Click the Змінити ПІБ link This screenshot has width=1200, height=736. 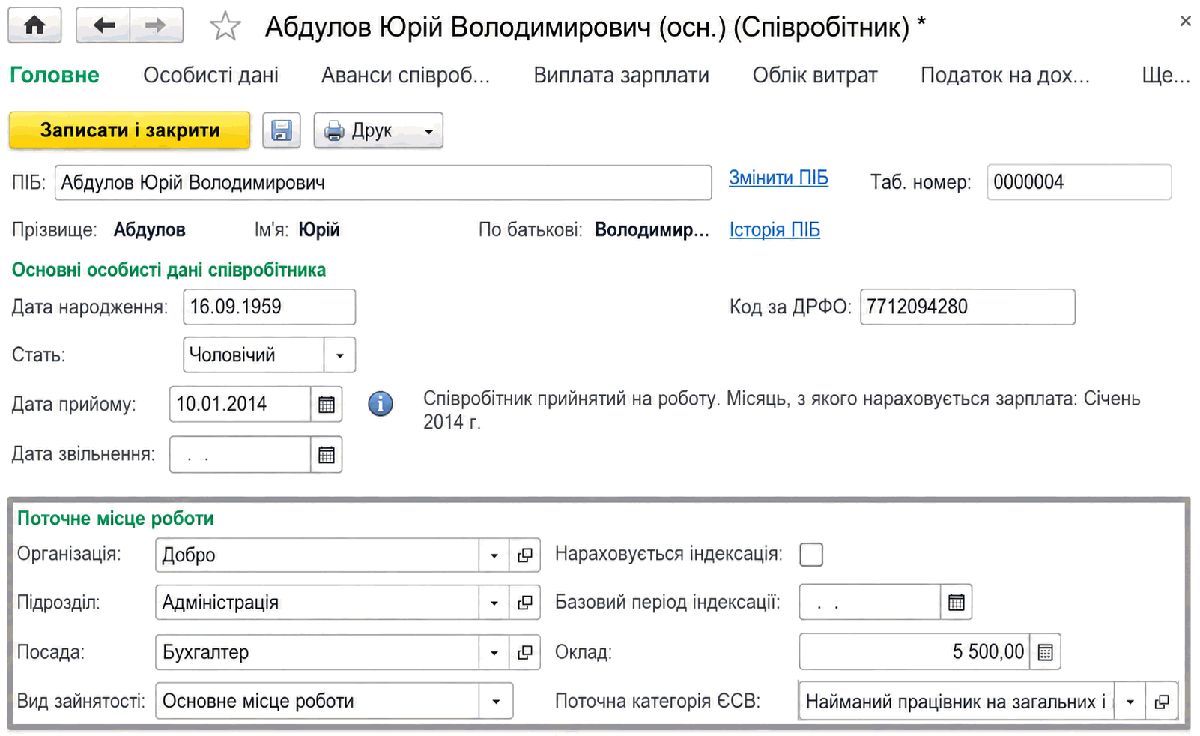pos(779,179)
